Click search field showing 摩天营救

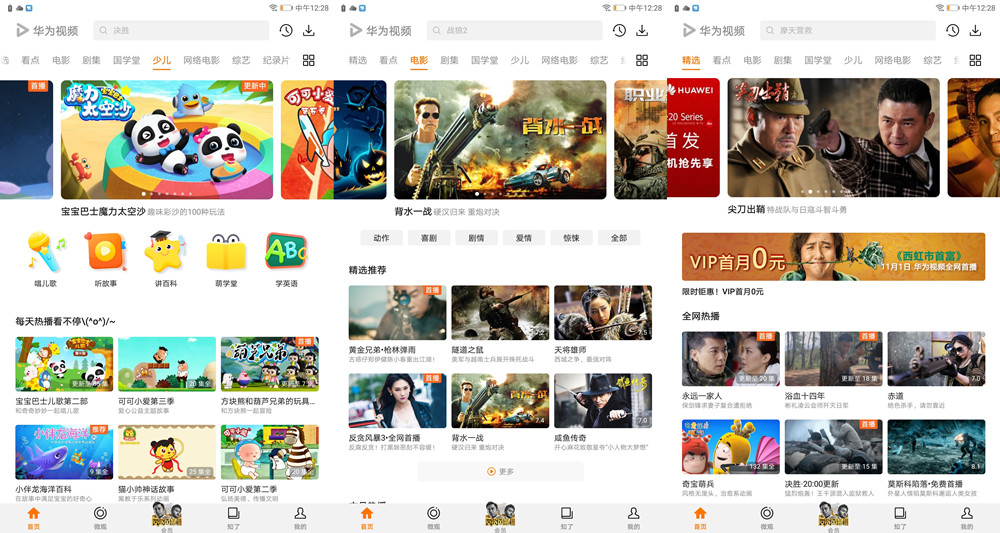[848, 30]
